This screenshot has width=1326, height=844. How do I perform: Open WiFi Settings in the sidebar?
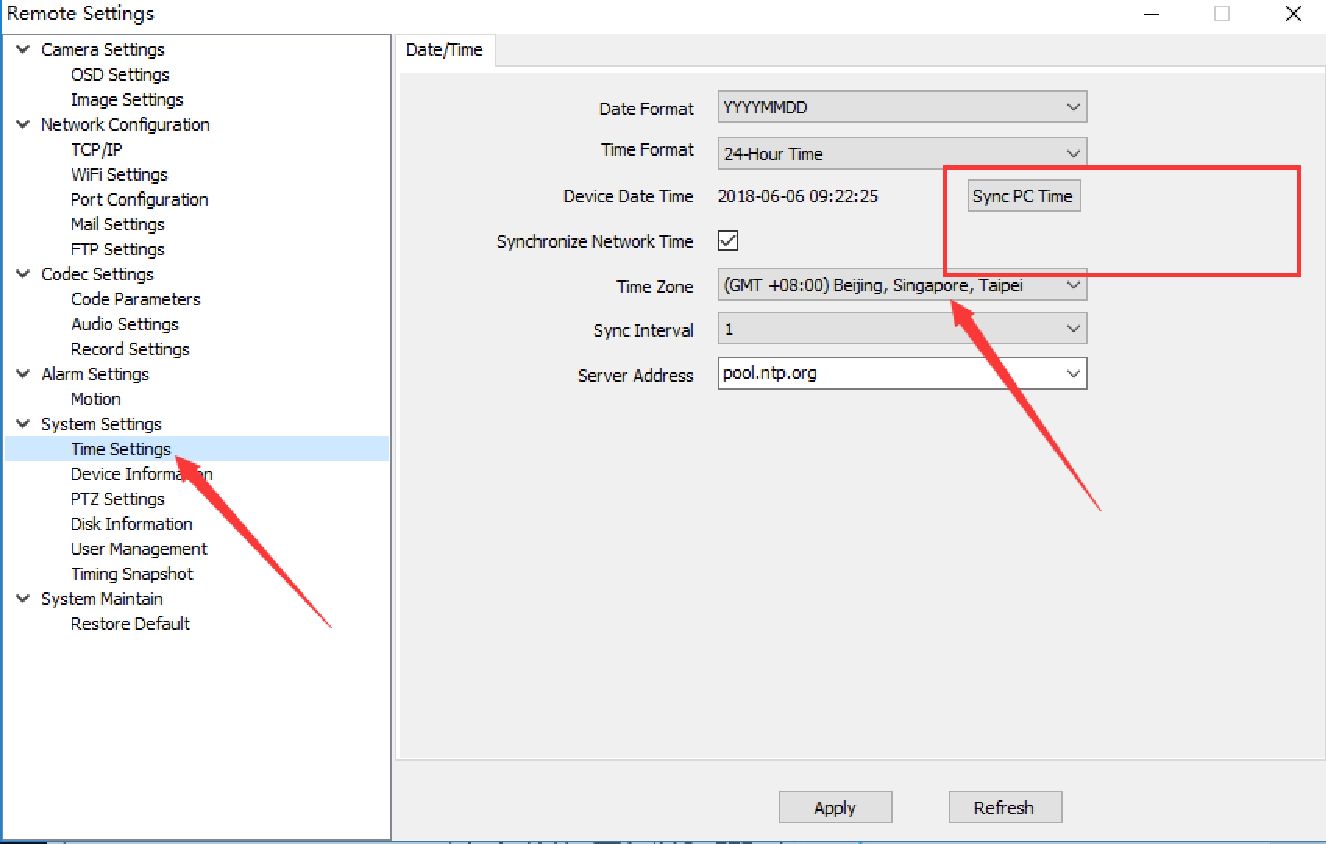(119, 174)
